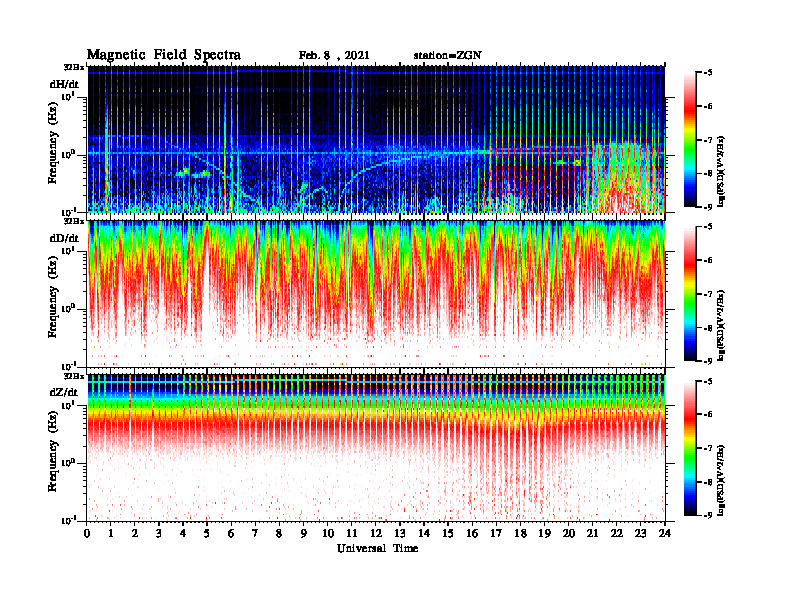Click the "-9" value on dH/dt color bar
The image size is (792, 612).
(x=708, y=208)
